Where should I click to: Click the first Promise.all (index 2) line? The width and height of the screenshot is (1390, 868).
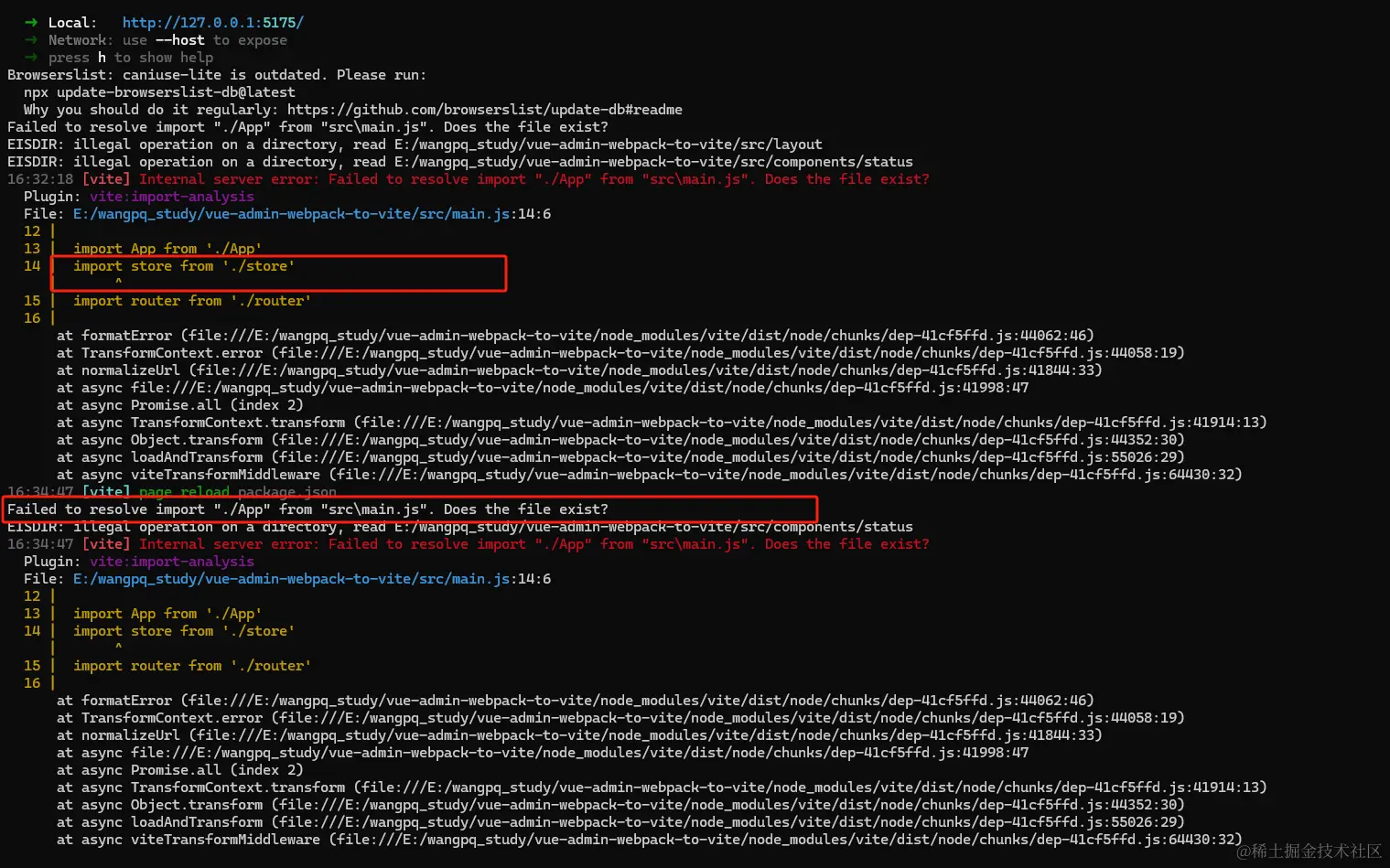[x=180, y=405]
